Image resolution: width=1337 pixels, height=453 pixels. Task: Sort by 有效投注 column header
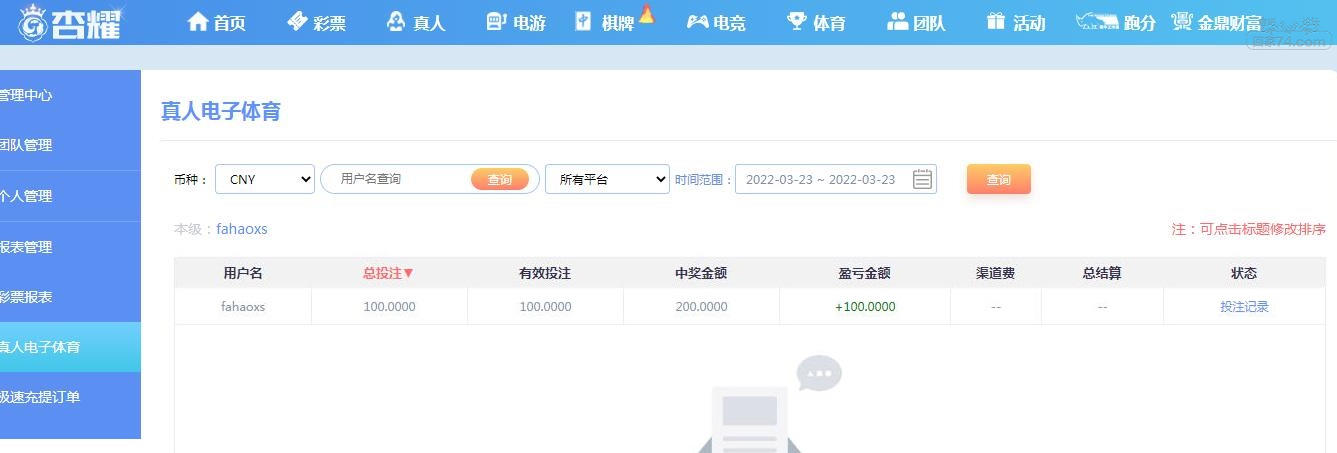[545, 273]
